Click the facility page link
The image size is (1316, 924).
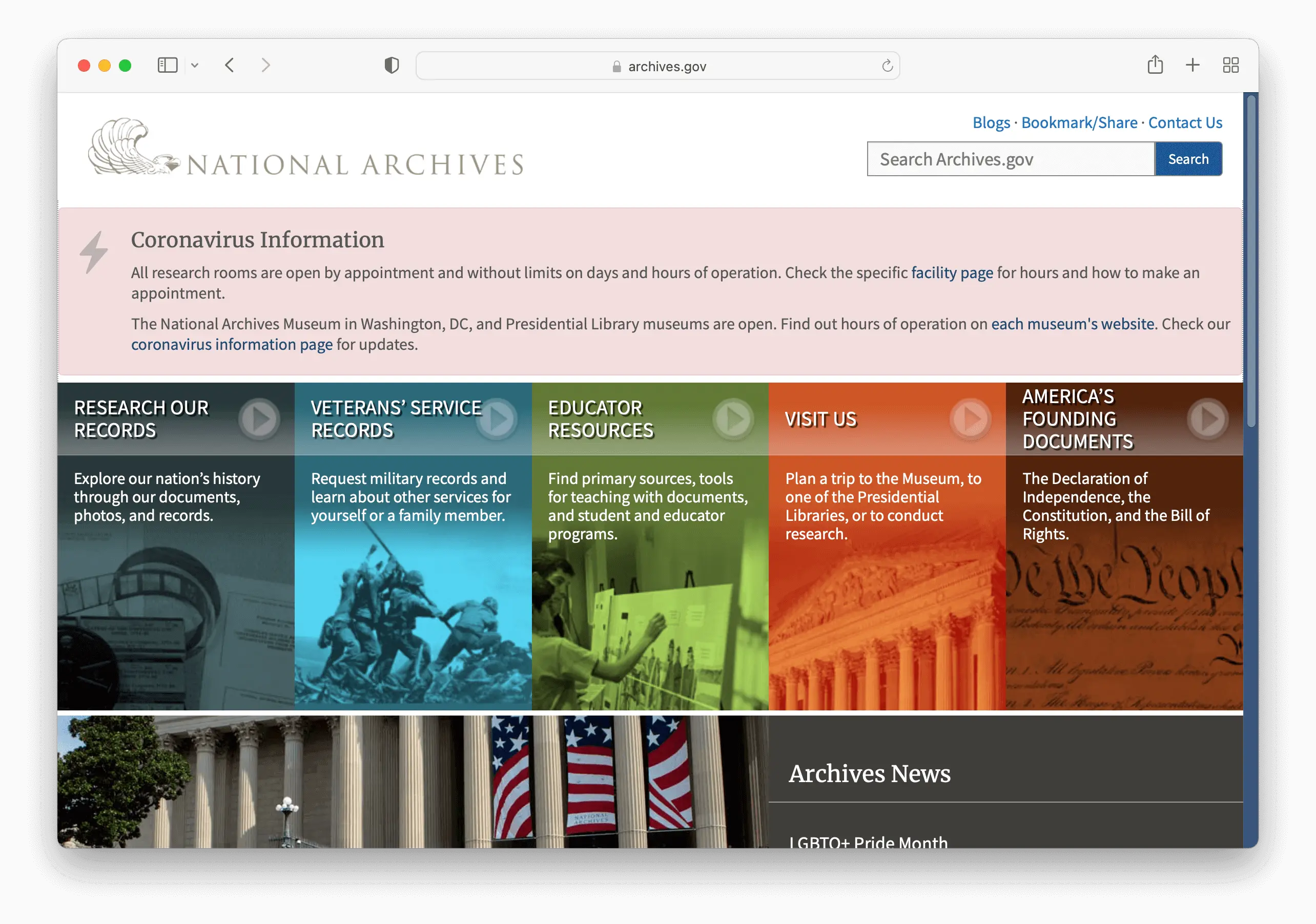click(x=952, y=272)
